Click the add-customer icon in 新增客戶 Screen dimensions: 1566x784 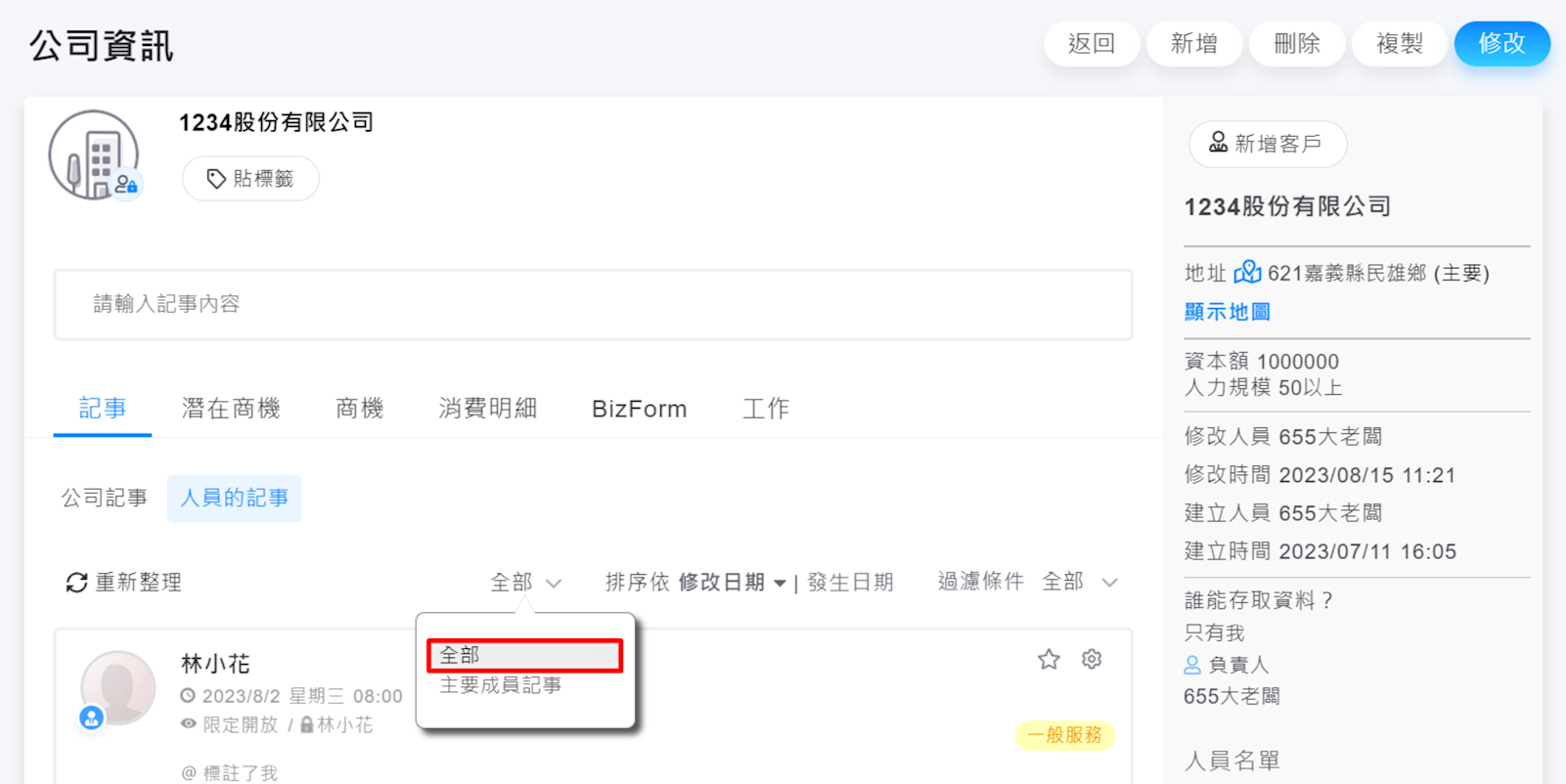1218,143
